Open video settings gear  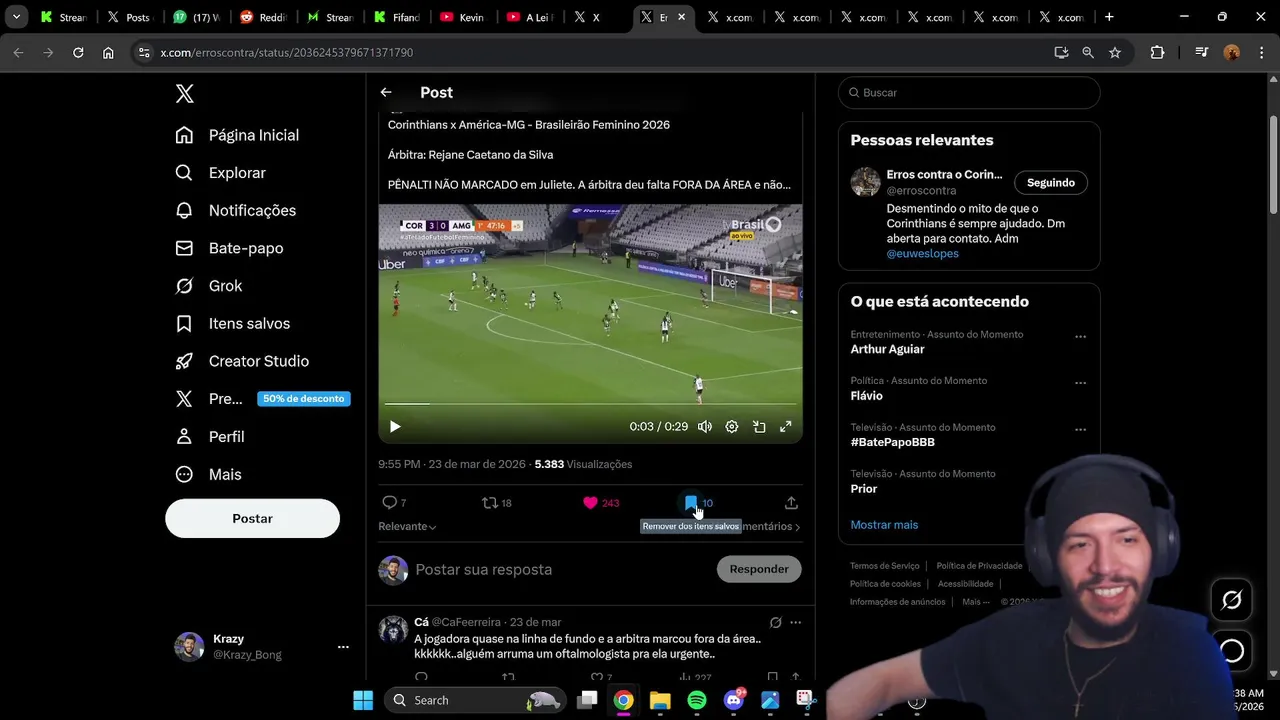click(x=732, y=427)
